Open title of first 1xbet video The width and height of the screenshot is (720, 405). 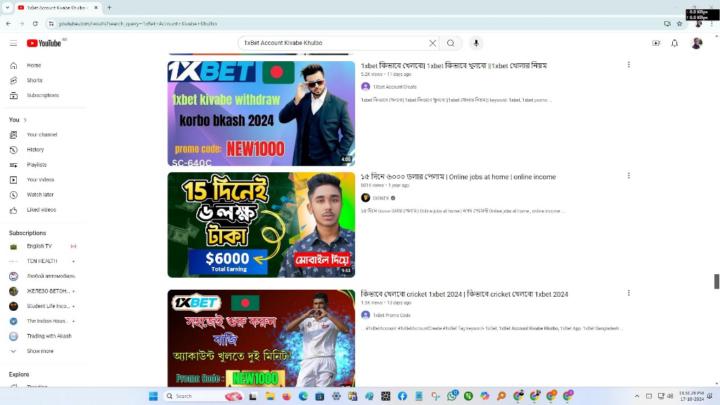454,66
